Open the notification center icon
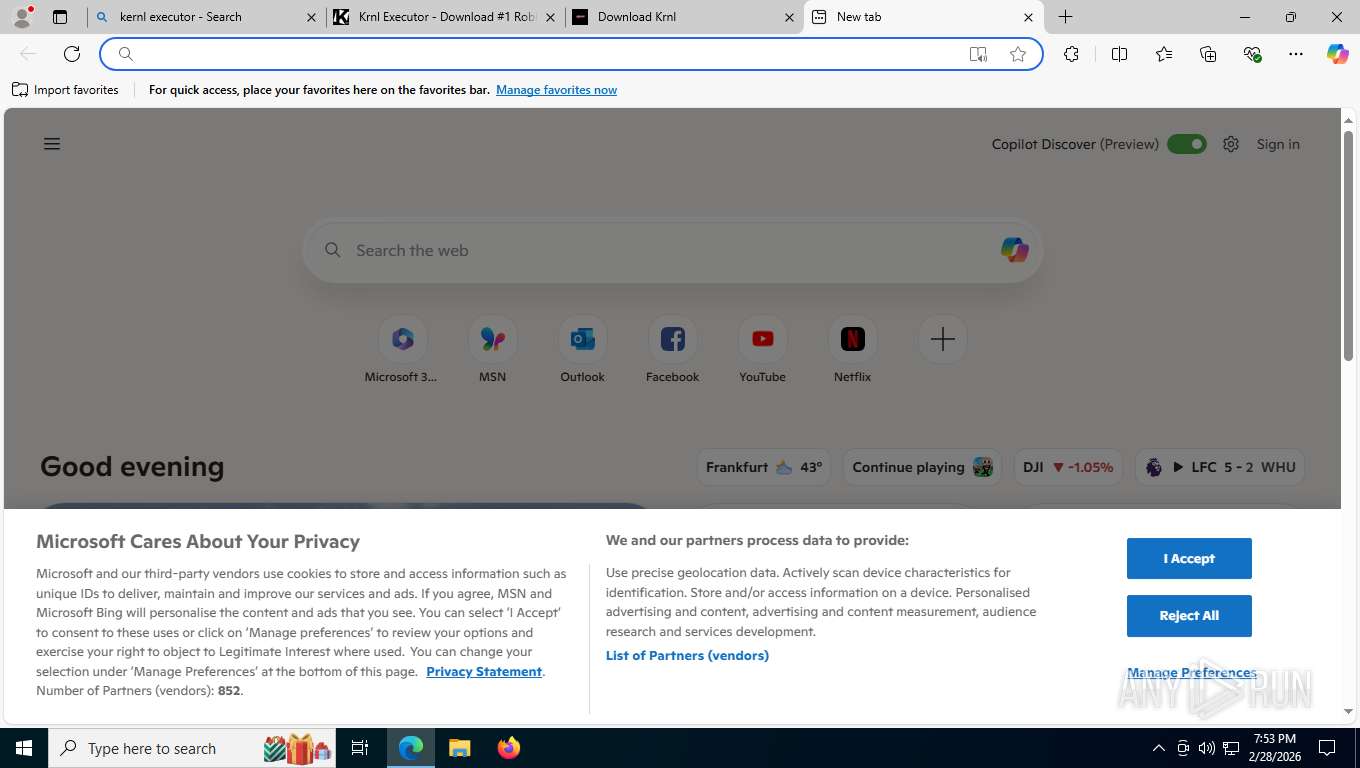 pos(1327,748)
